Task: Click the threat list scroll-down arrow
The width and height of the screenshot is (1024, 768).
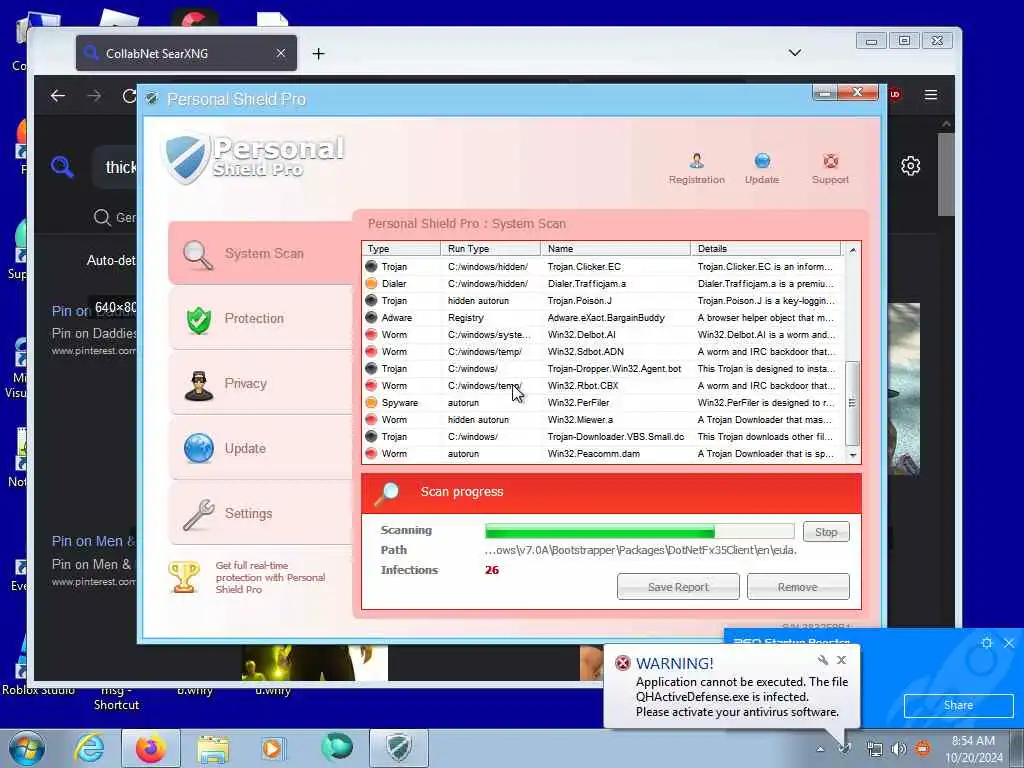Action: pyautogui.click(x=852, y=455)
